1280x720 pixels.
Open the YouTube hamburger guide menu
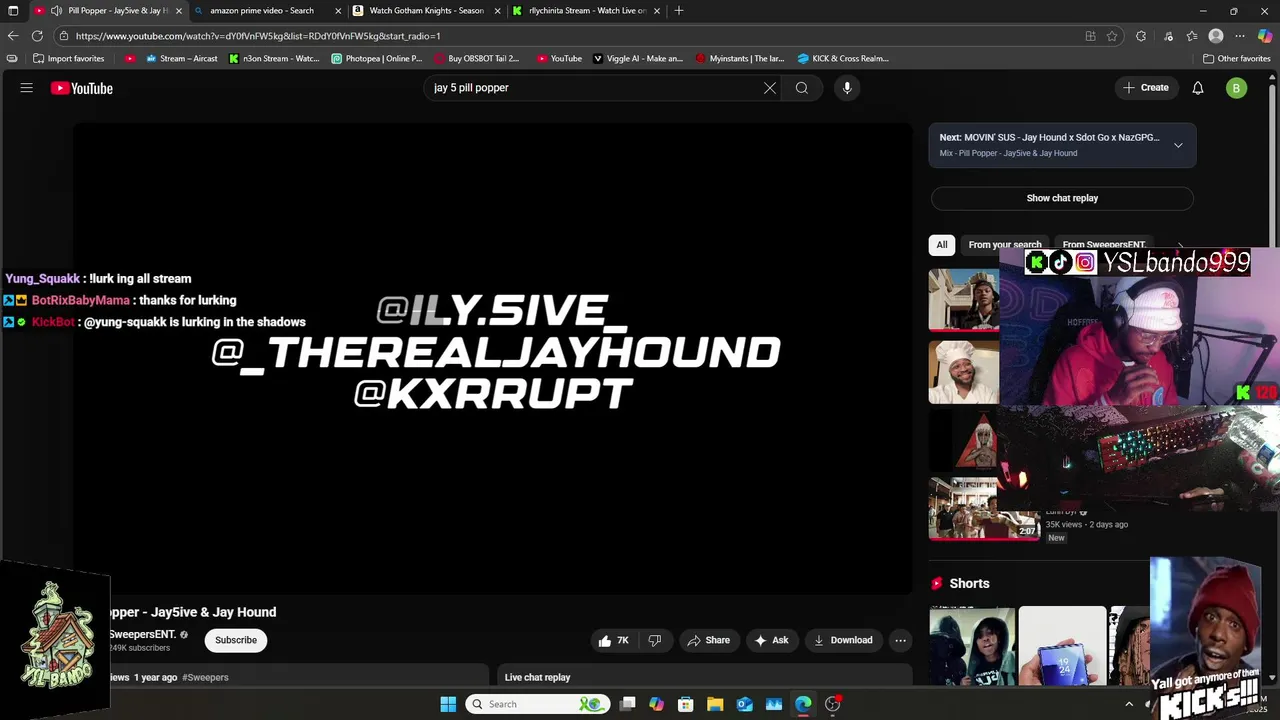pyautogui.click(x=27, y=88)
